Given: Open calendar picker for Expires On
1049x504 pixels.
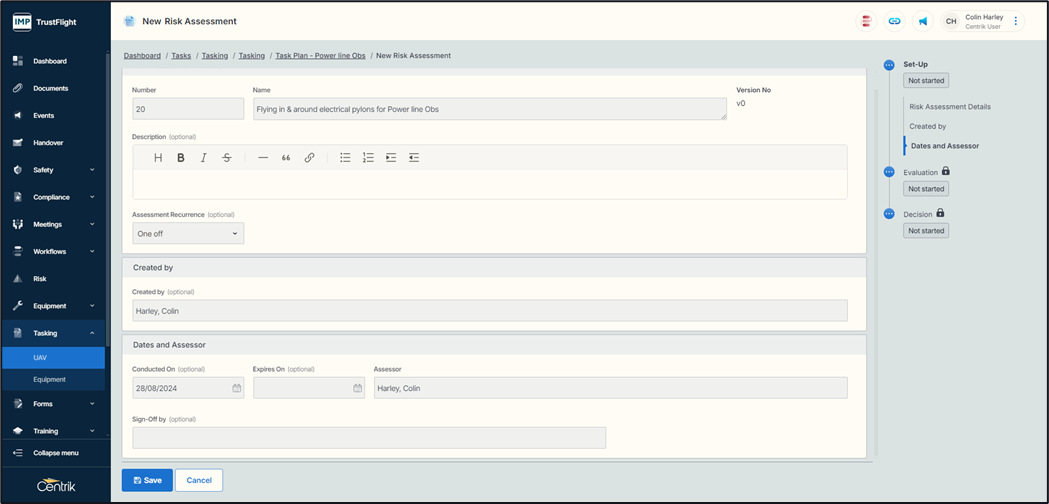Looking at the screenshot, I should tap(357, 388).
